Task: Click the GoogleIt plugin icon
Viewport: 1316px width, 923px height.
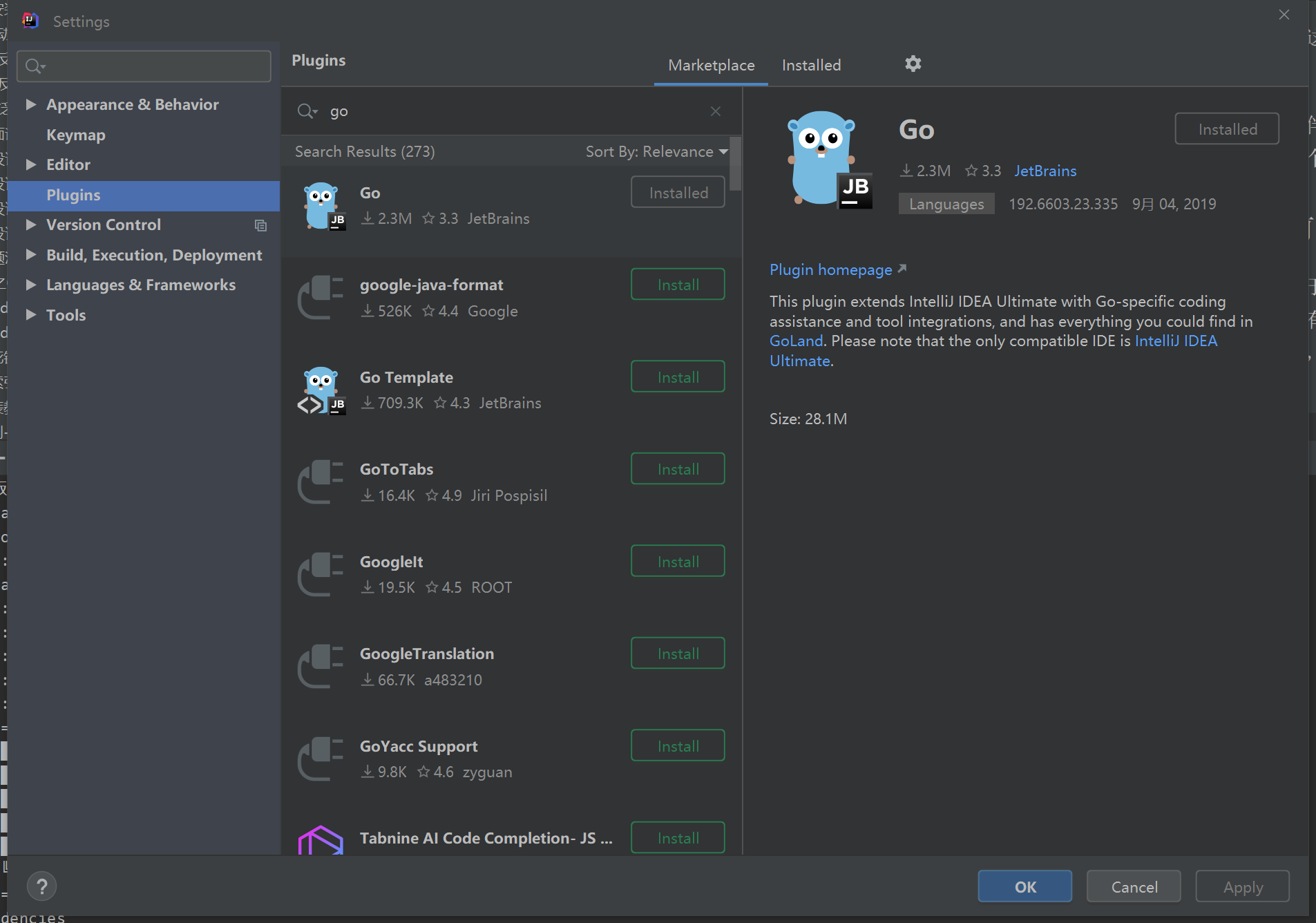Action: pos(321,574)
